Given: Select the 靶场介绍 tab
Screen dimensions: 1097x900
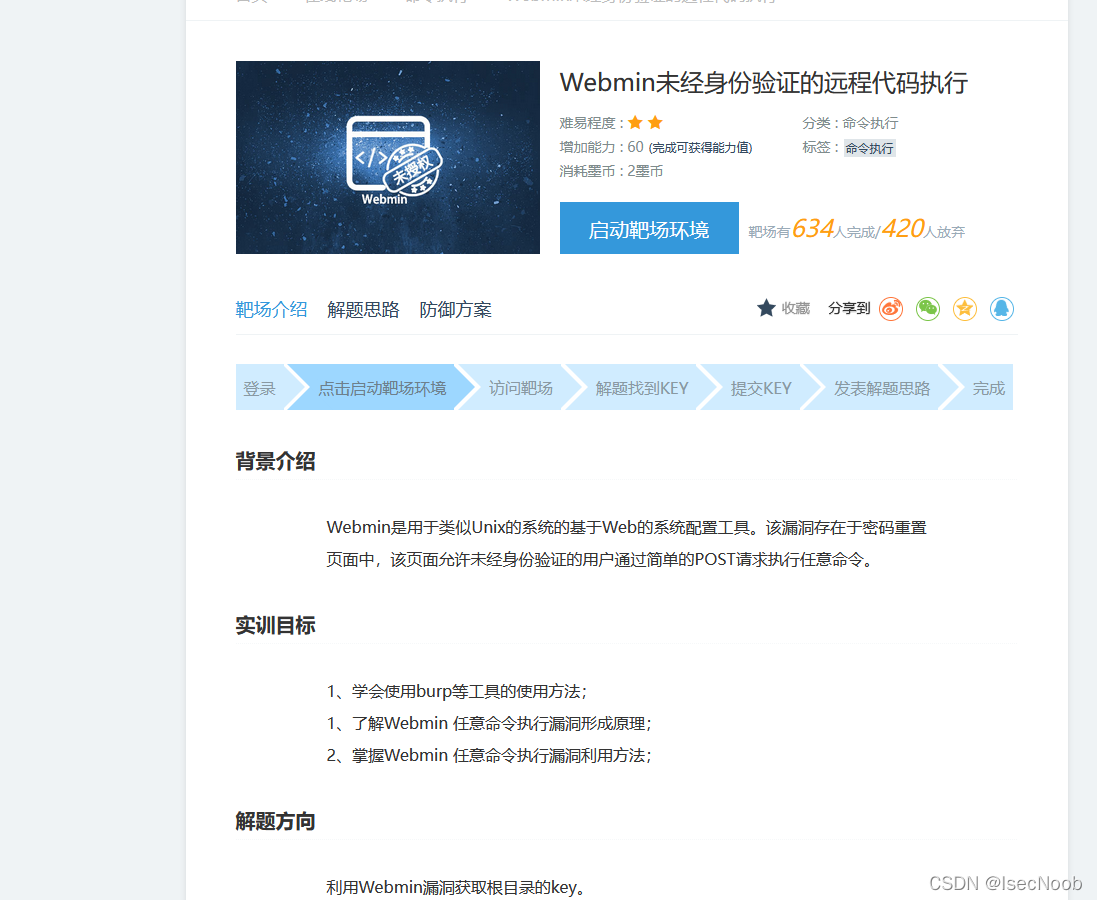Looking at the screenshot, I should point(271,310).
